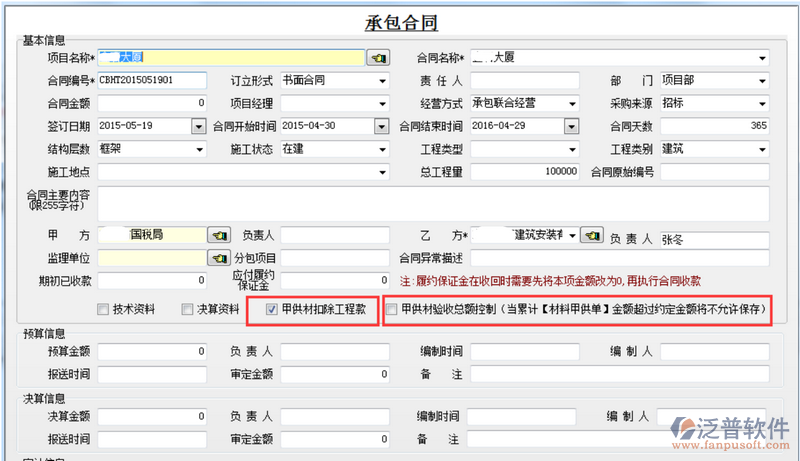This screenshot has width=800, height=461.
Task: Expand the 结构层数 dropdown
Action: 199,149
